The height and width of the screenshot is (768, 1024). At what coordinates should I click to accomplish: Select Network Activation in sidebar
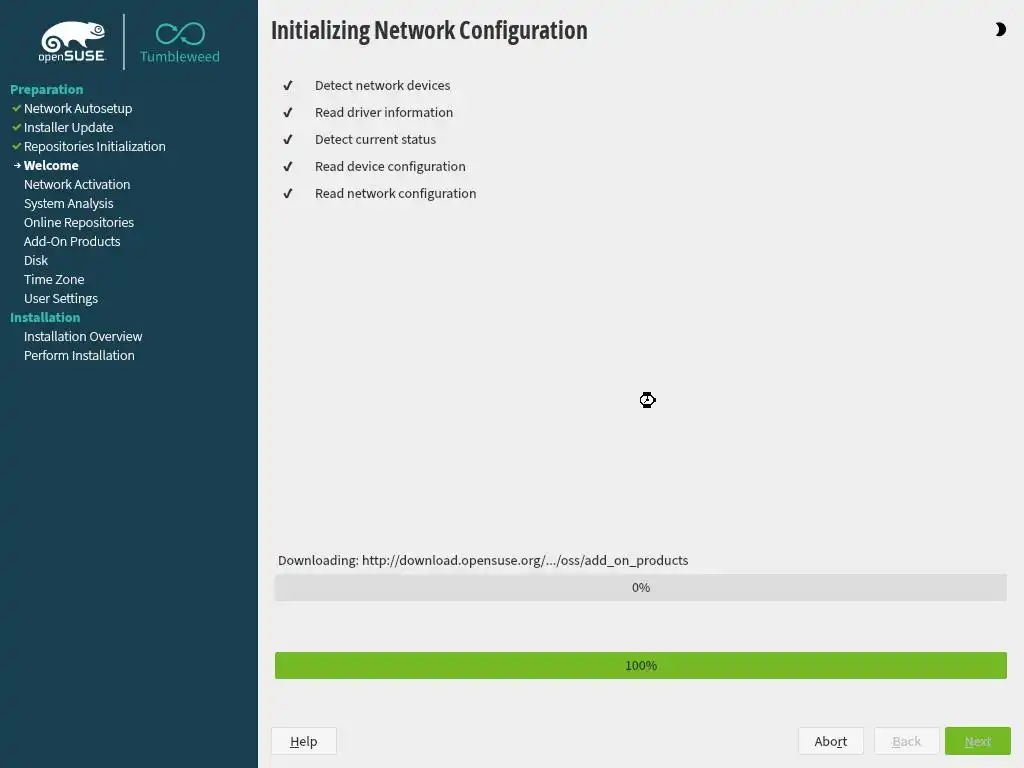click(77, 184)
